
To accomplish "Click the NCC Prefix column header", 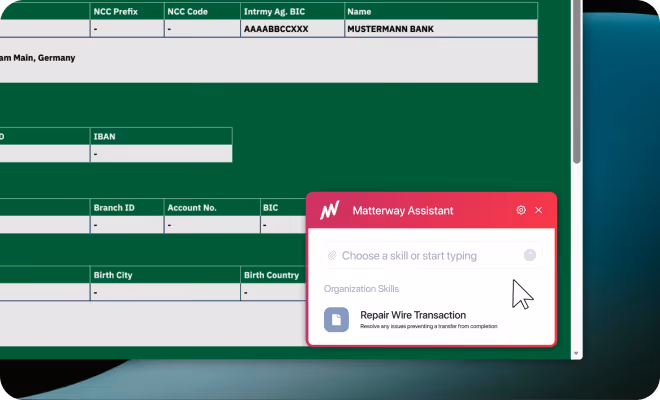I will pyautogui.click(x=127, y=11).
